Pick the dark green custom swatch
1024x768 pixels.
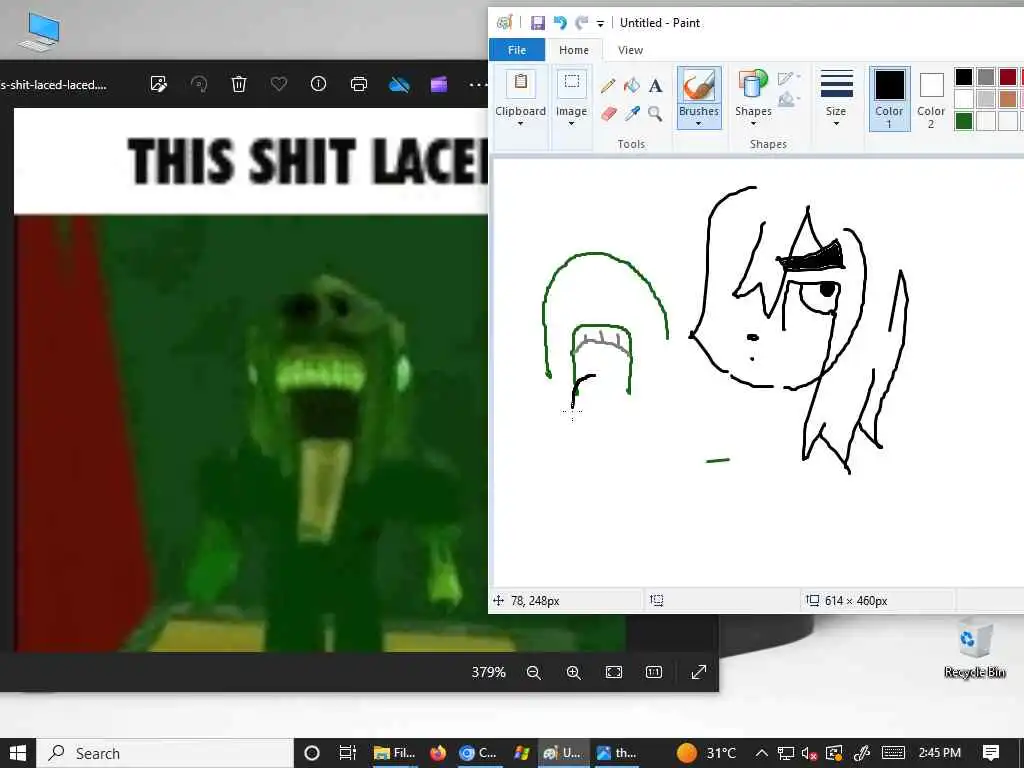[963, 121]
